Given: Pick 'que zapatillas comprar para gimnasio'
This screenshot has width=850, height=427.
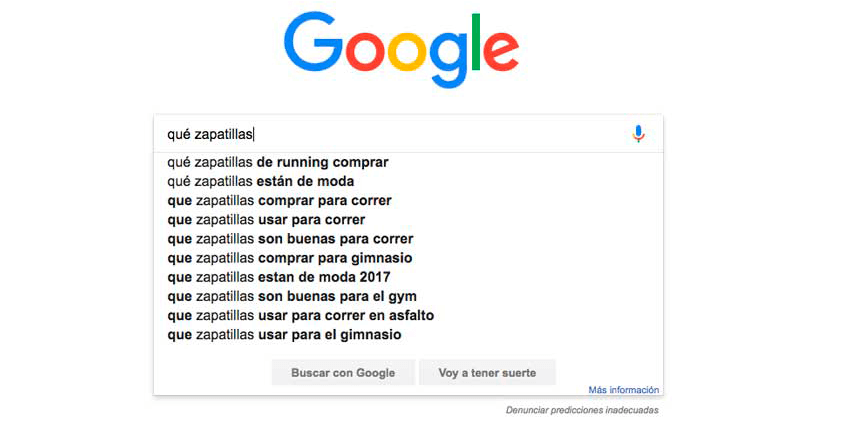Looking at the screenshot, I should pyautogui.click(x=289, y=258).
